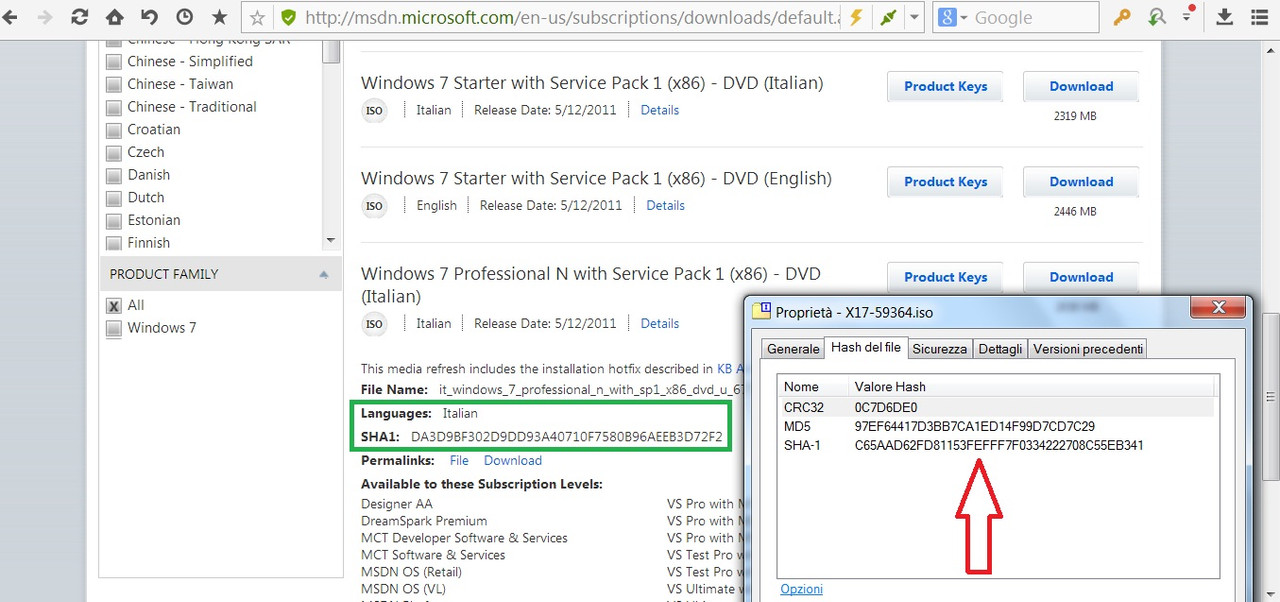This screenshot has width=1280, height=602.
Task: Select the SHA-1 hash row
Action: (997, 445)
